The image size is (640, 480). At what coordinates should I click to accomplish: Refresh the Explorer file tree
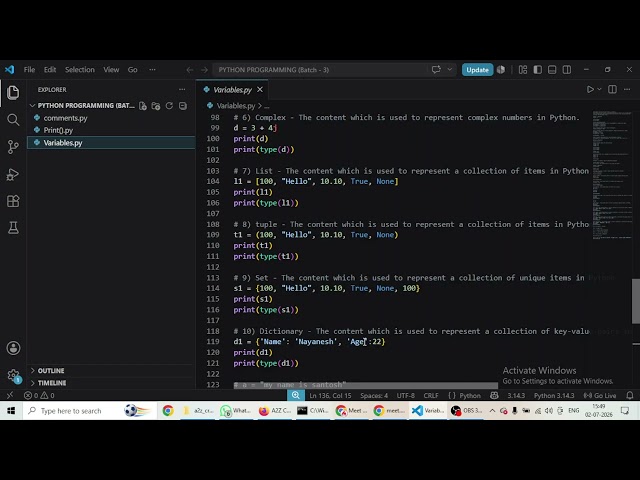[x=169, y=106]
